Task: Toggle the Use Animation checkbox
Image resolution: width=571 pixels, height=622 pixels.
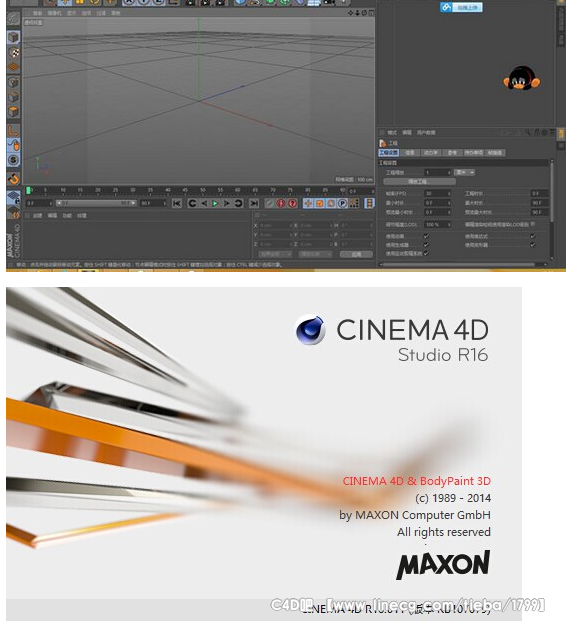Action: point(426,236)
